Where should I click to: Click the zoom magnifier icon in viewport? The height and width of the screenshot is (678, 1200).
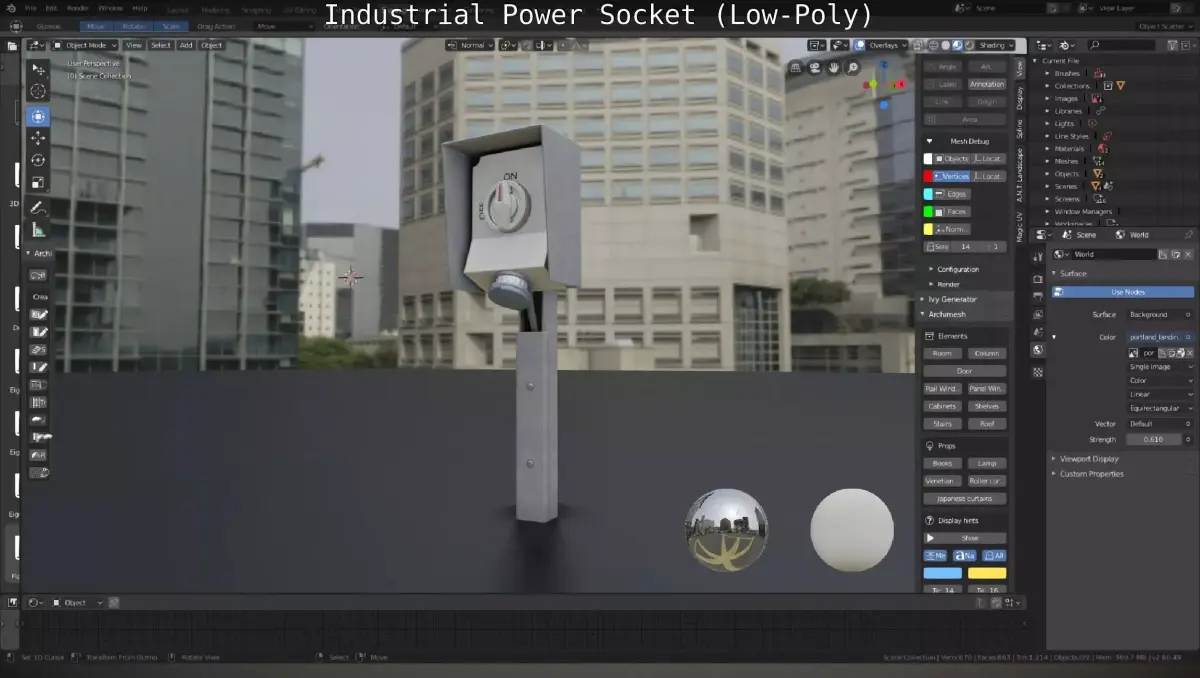point(852,68)
